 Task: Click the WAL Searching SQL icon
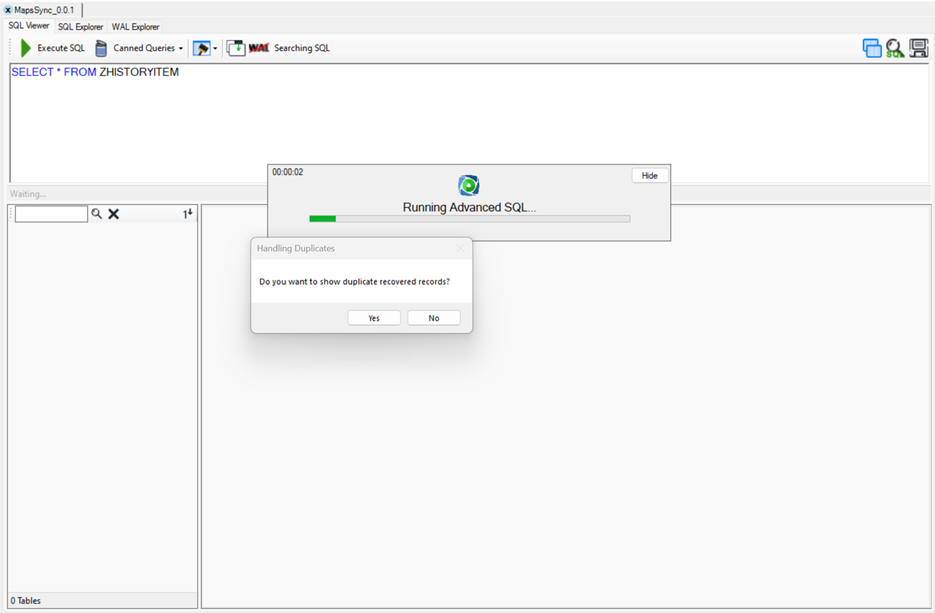pos(259,48)
